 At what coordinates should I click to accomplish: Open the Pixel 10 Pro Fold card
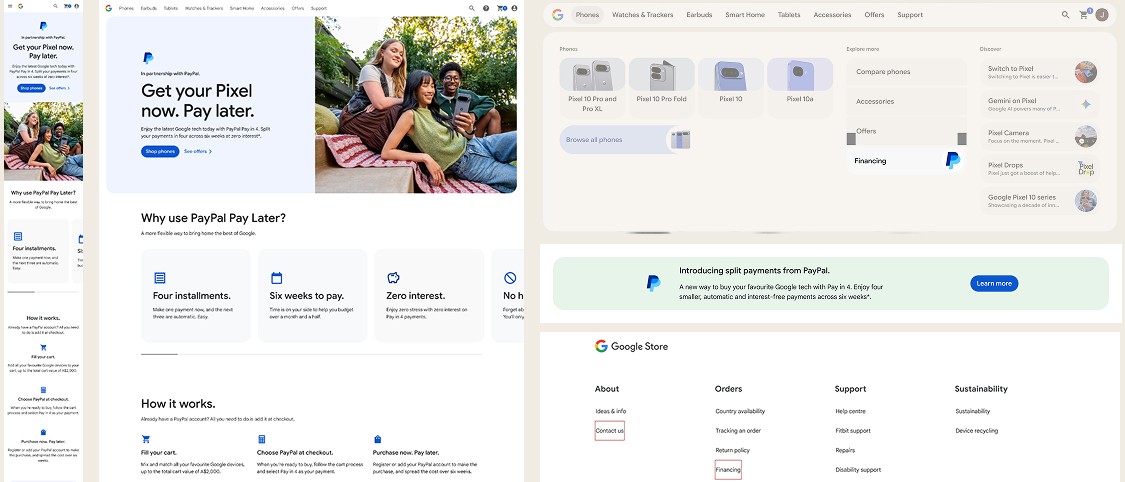tap(662, 88)
